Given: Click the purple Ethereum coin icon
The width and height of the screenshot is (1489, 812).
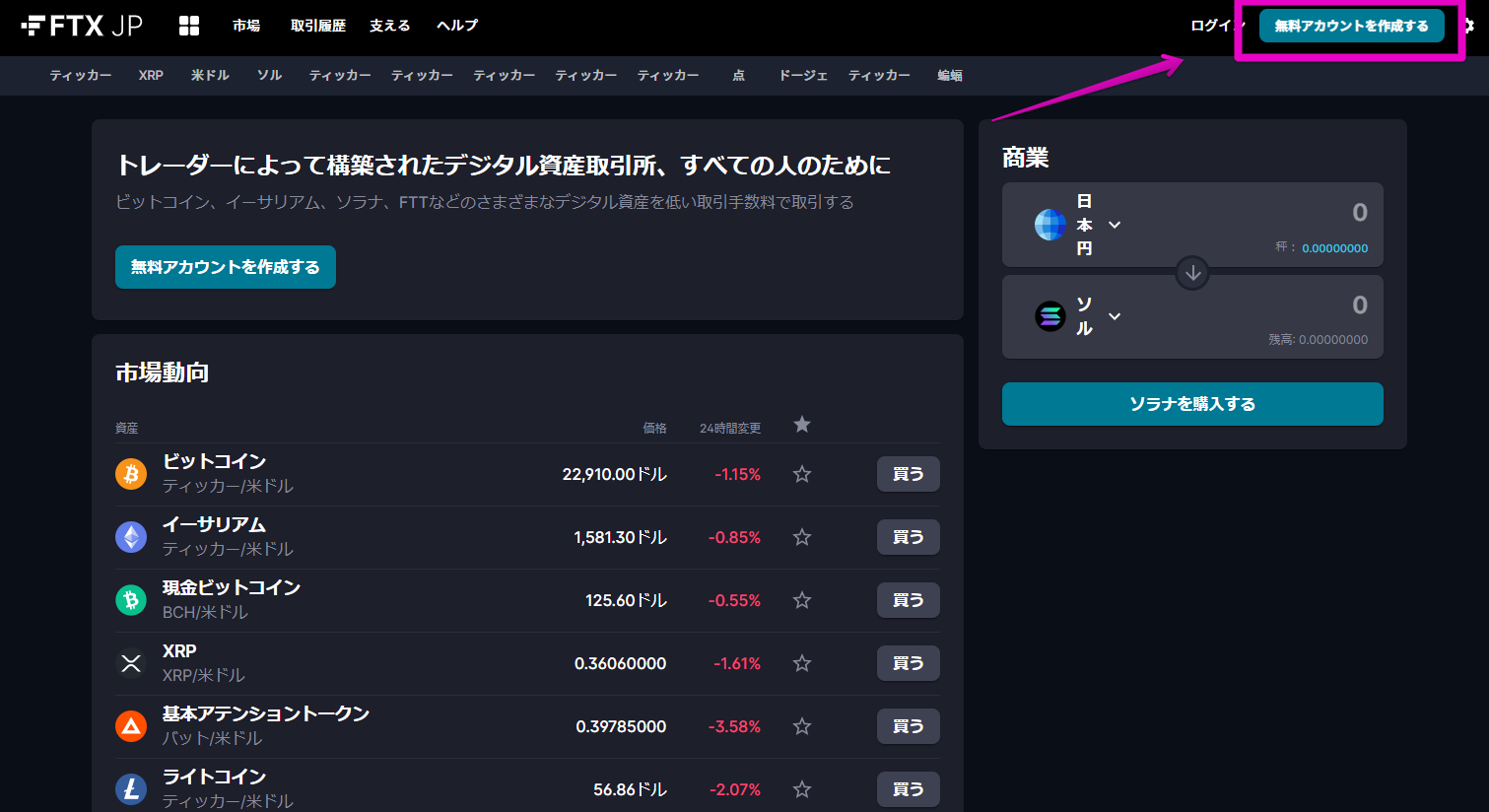Looking at the screenshot, I should [x=131, y=537].
